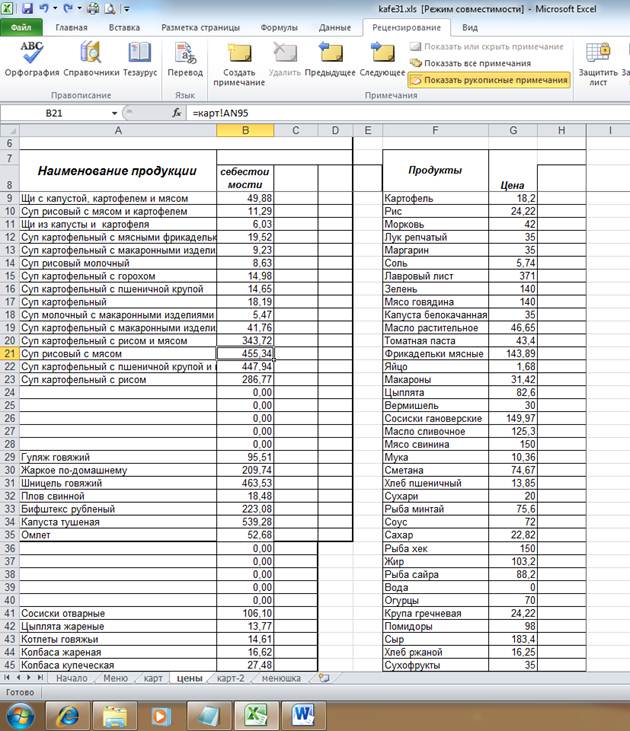Image resolution: width=630 pixels, height=731 pixels.
Task: Toggle Показать все примечания
Action: point(471,63)
